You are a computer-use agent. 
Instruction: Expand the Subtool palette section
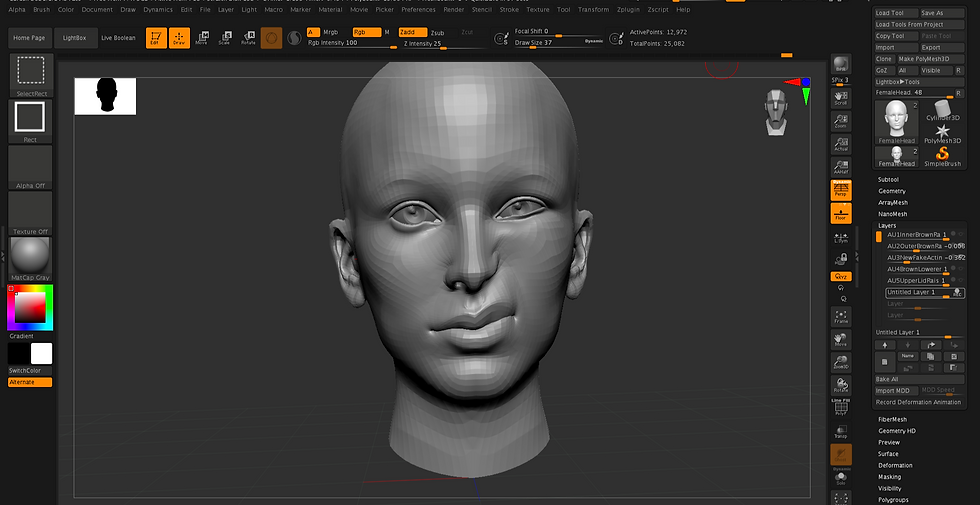(x=888, y=179)
